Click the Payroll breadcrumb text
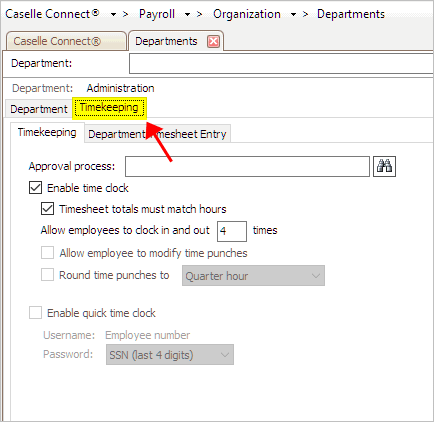434x422 pixels. click(x=157, y=14)
